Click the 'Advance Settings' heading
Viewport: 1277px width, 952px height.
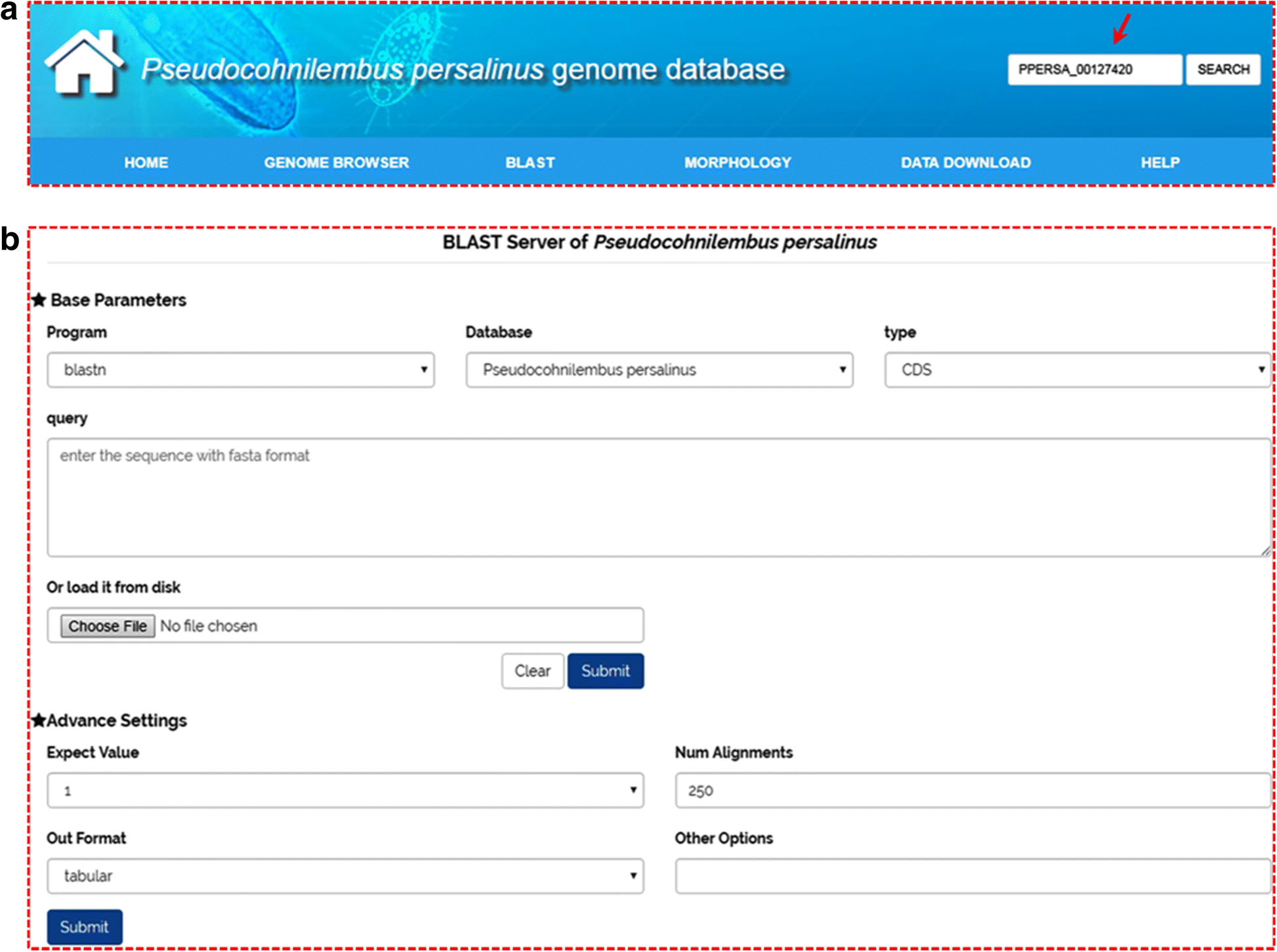(116, 720)
